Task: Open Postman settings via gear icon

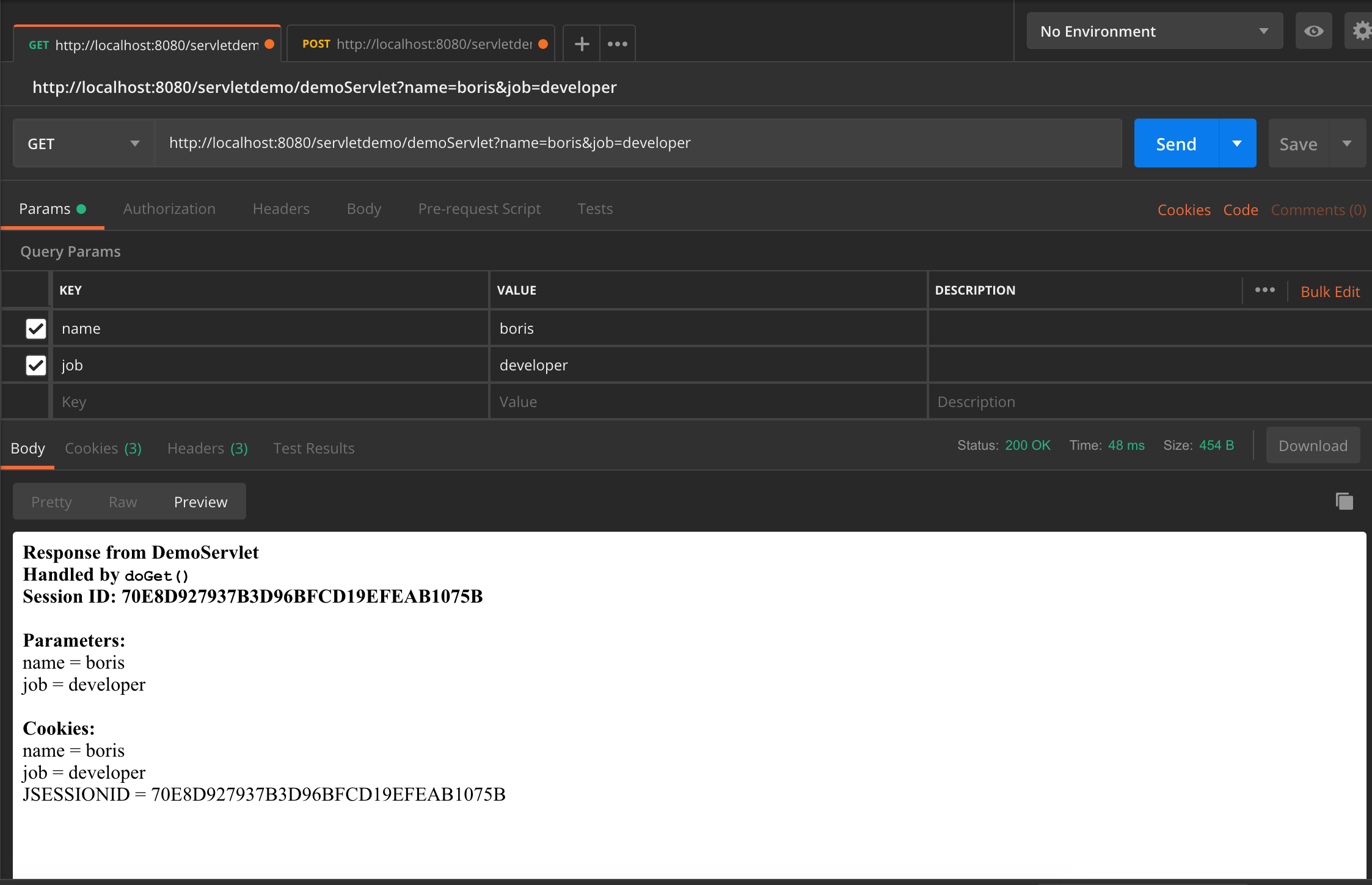Action: pos(1362,31)
